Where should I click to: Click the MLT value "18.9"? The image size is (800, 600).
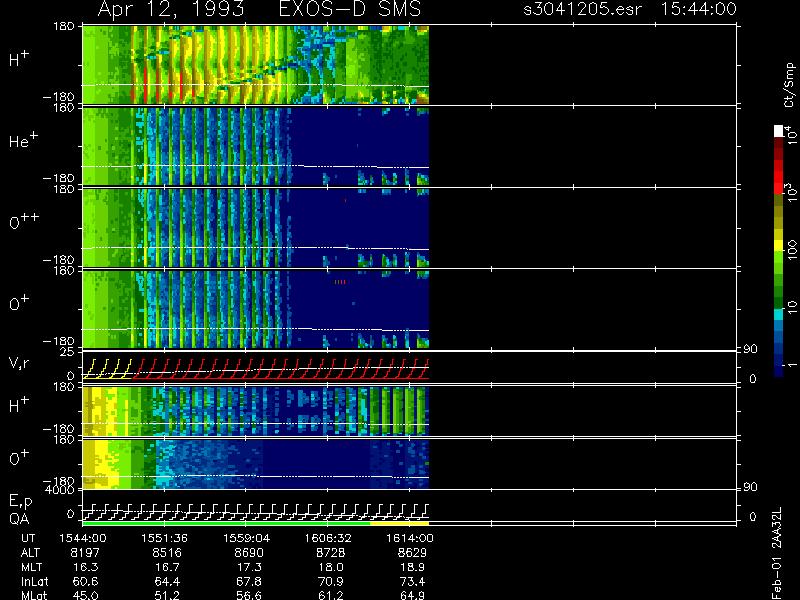[x=412, y=567]
